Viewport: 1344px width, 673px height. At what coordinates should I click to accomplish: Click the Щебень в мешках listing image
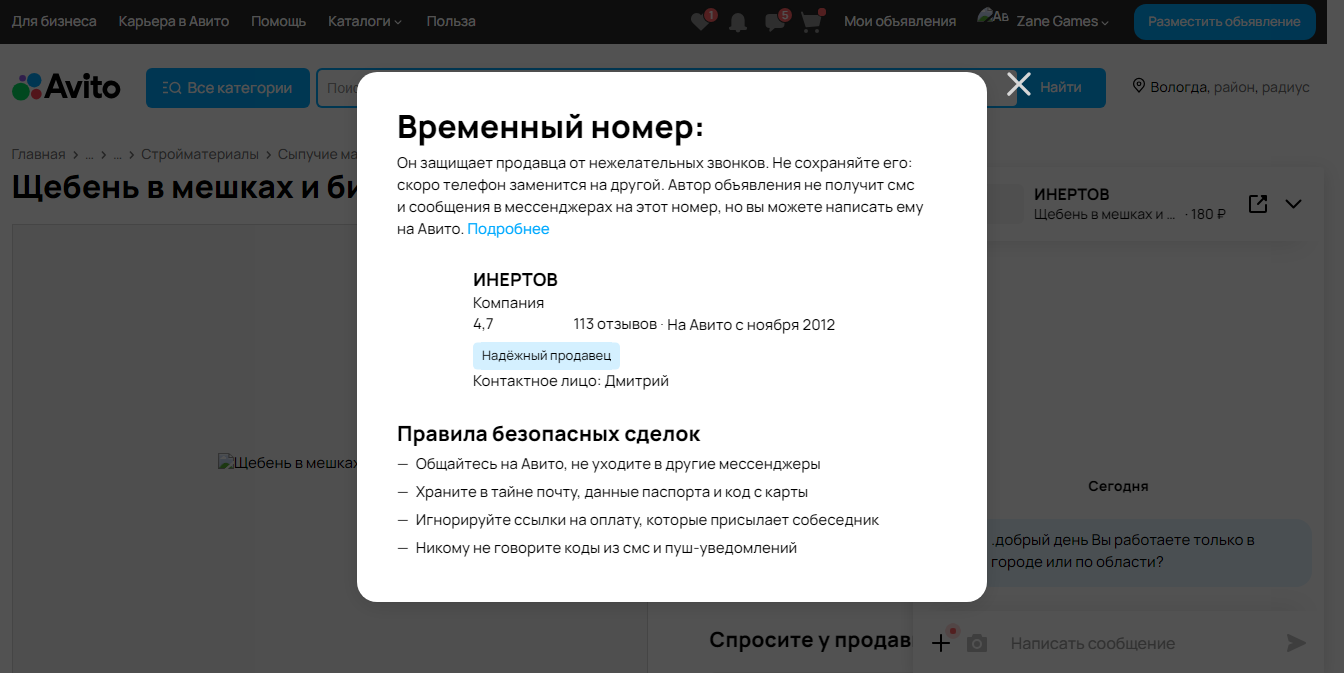point(288,463)
